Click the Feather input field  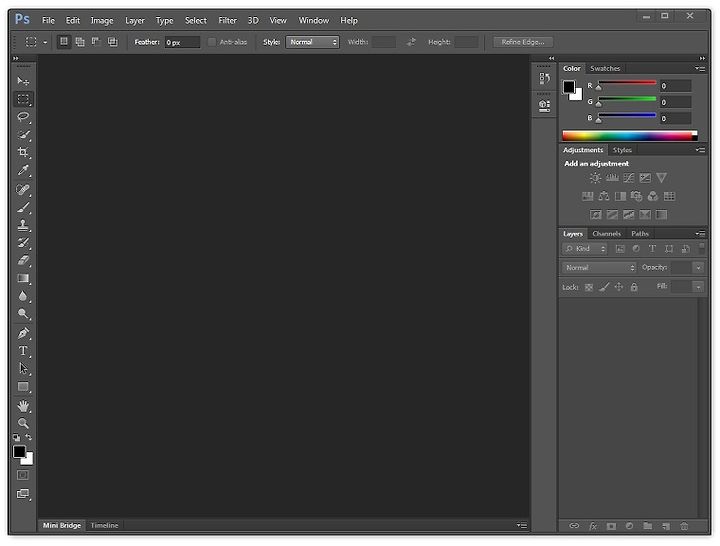pos(182,42)
